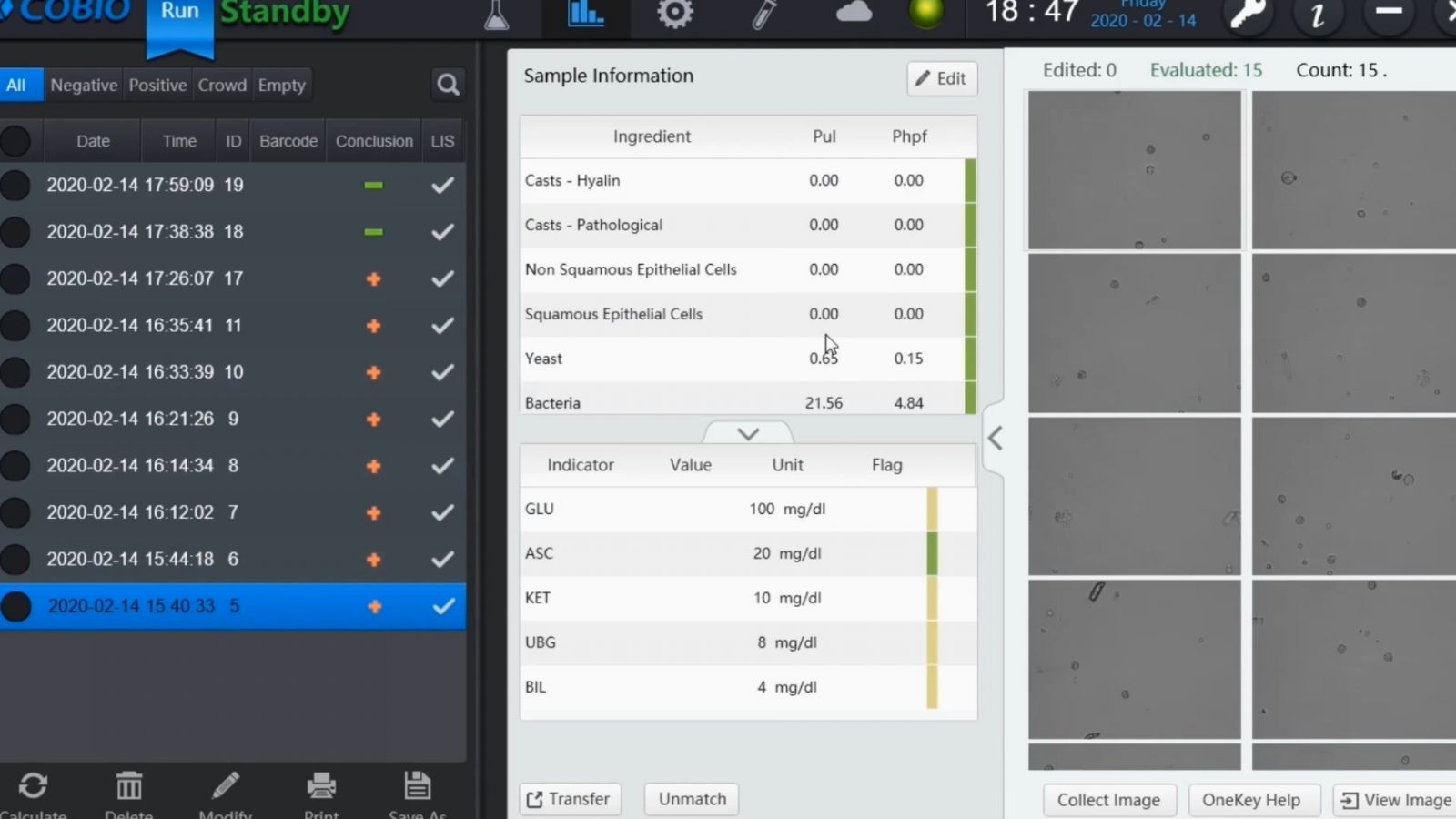Click the Unmatch button

click(693, 799)
